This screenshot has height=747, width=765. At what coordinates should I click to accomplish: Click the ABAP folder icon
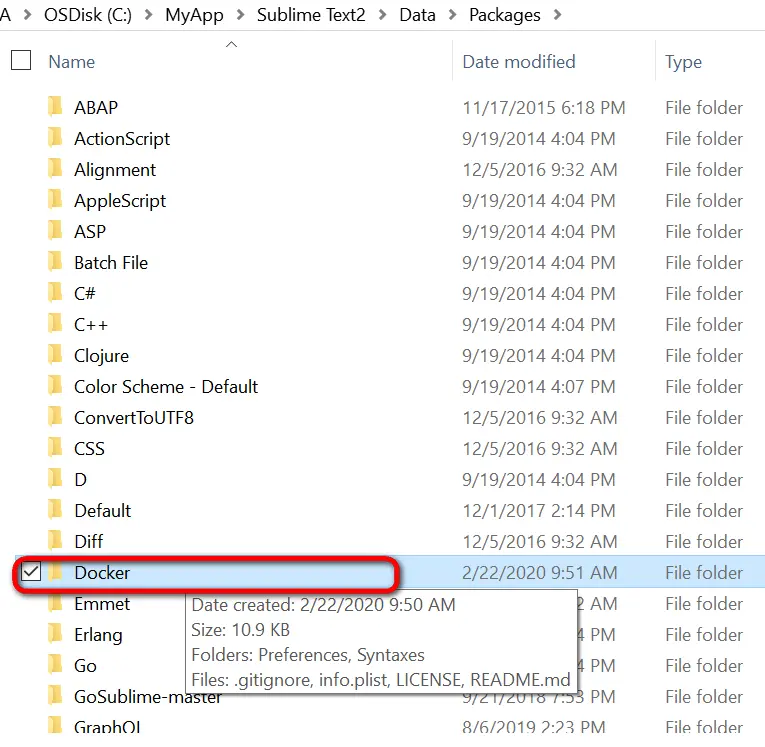click(x=55, y=106)
